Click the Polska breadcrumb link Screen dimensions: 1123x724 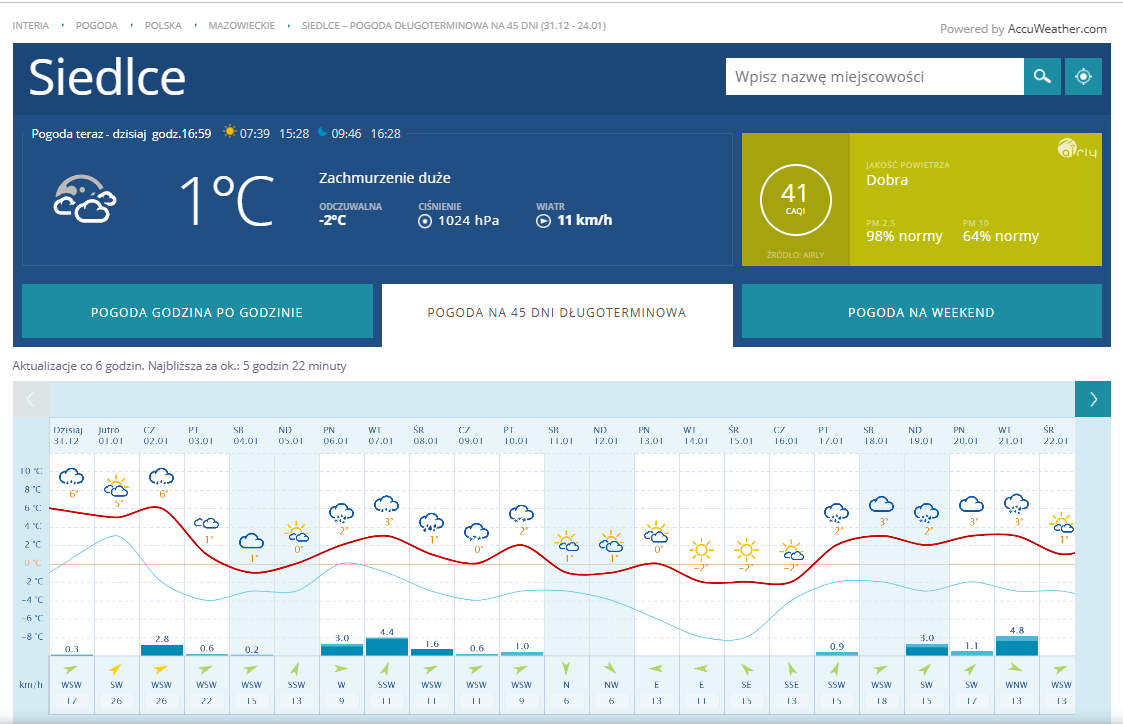click(x=163, y=25)
